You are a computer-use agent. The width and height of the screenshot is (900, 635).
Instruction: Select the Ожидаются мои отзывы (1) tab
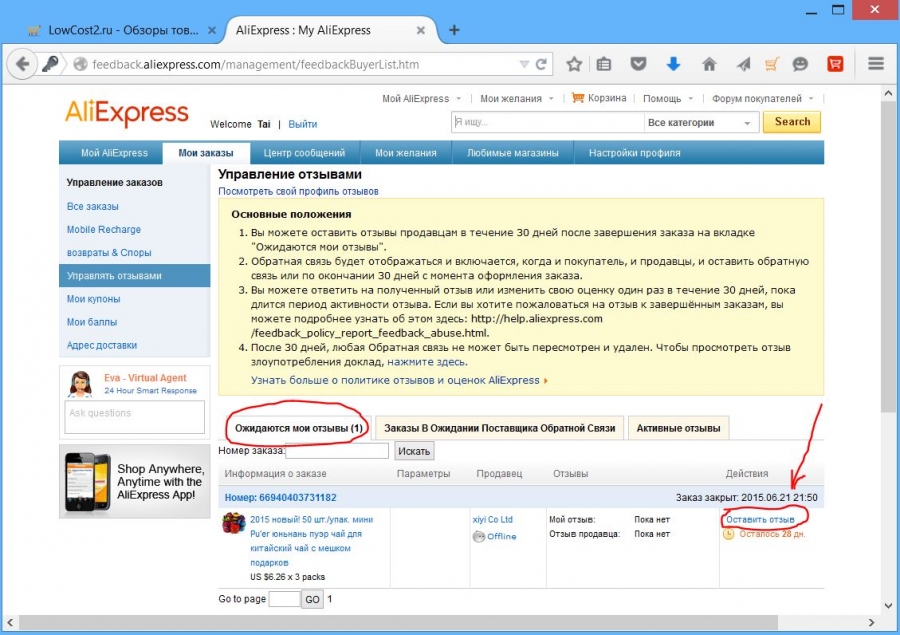298,428
